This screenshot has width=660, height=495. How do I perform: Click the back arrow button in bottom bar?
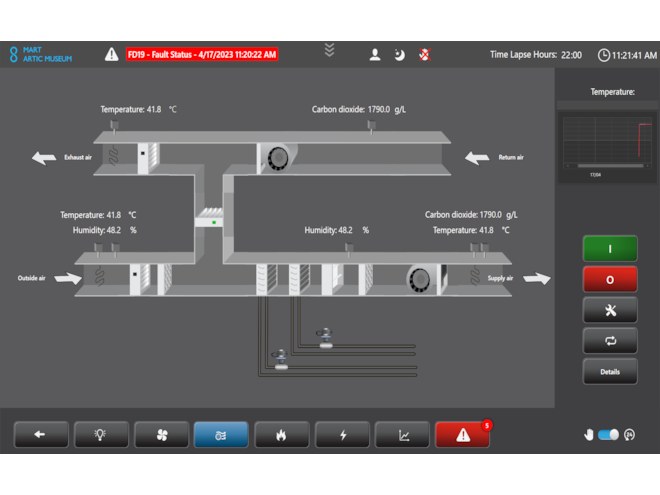click(x=41, y=435)
